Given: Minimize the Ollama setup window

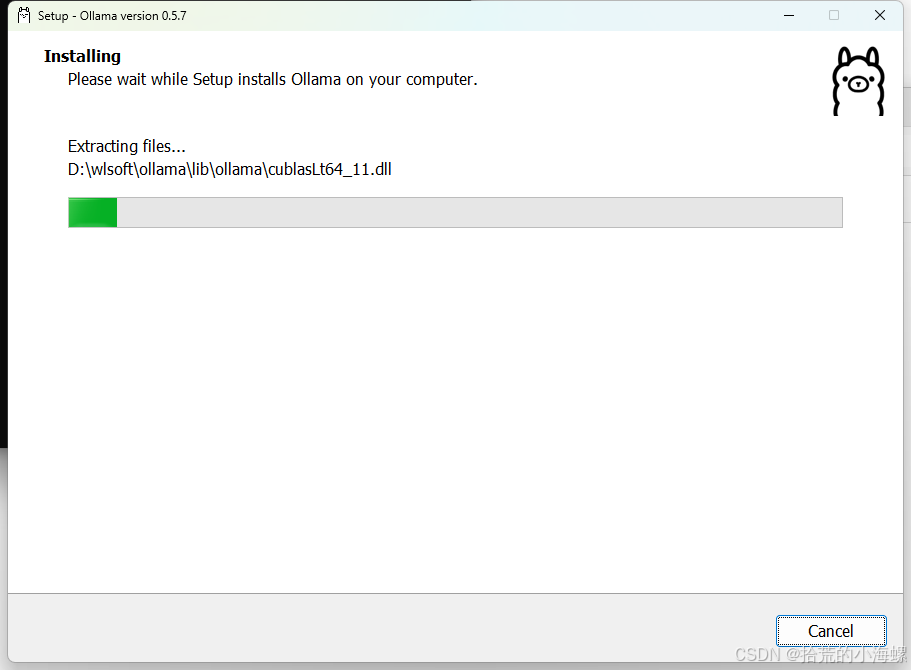Looking at the screenshot, I should [788, 16].
